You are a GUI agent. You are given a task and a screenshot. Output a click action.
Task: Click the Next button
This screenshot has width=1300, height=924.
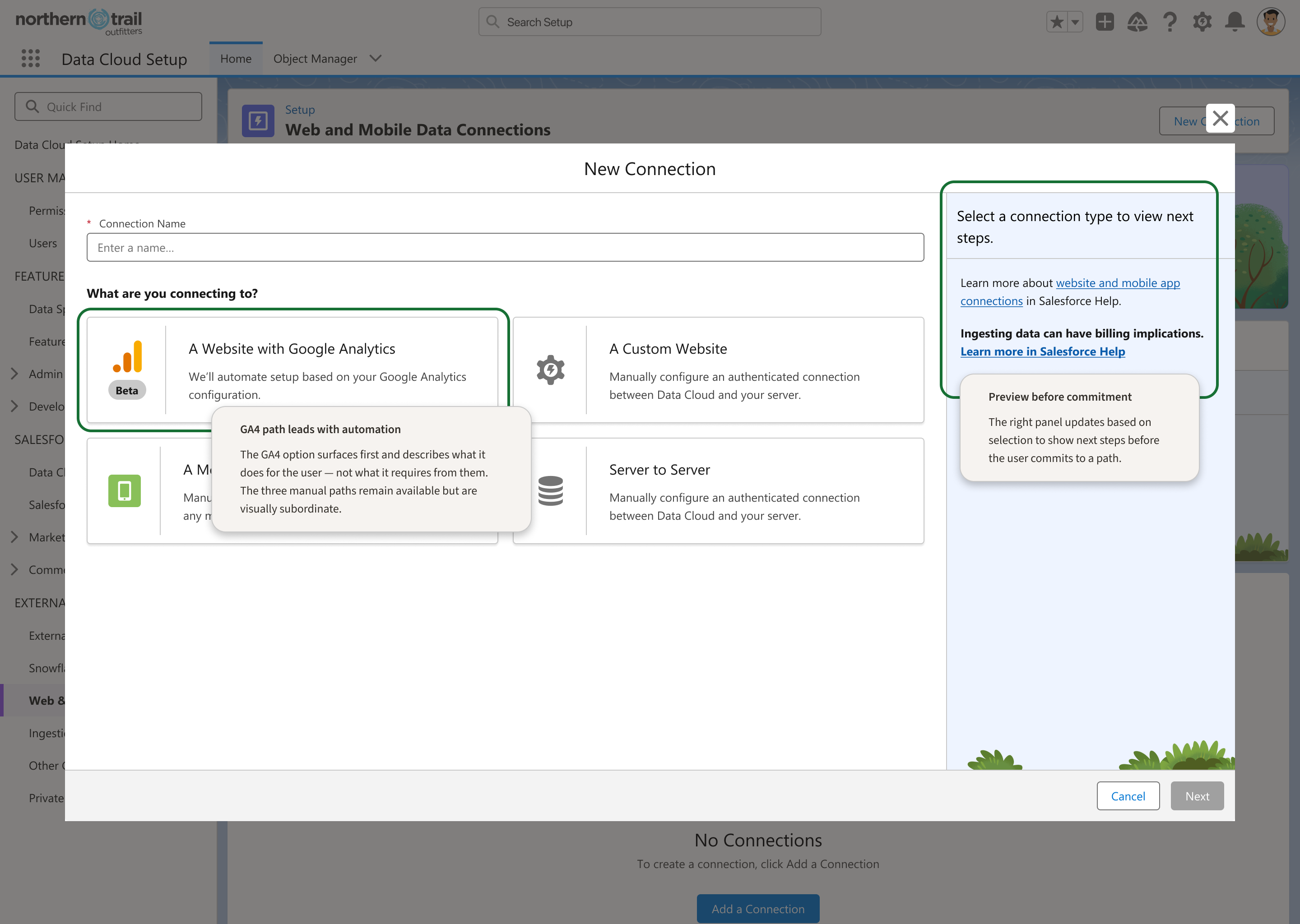[x=1198, y=796]
